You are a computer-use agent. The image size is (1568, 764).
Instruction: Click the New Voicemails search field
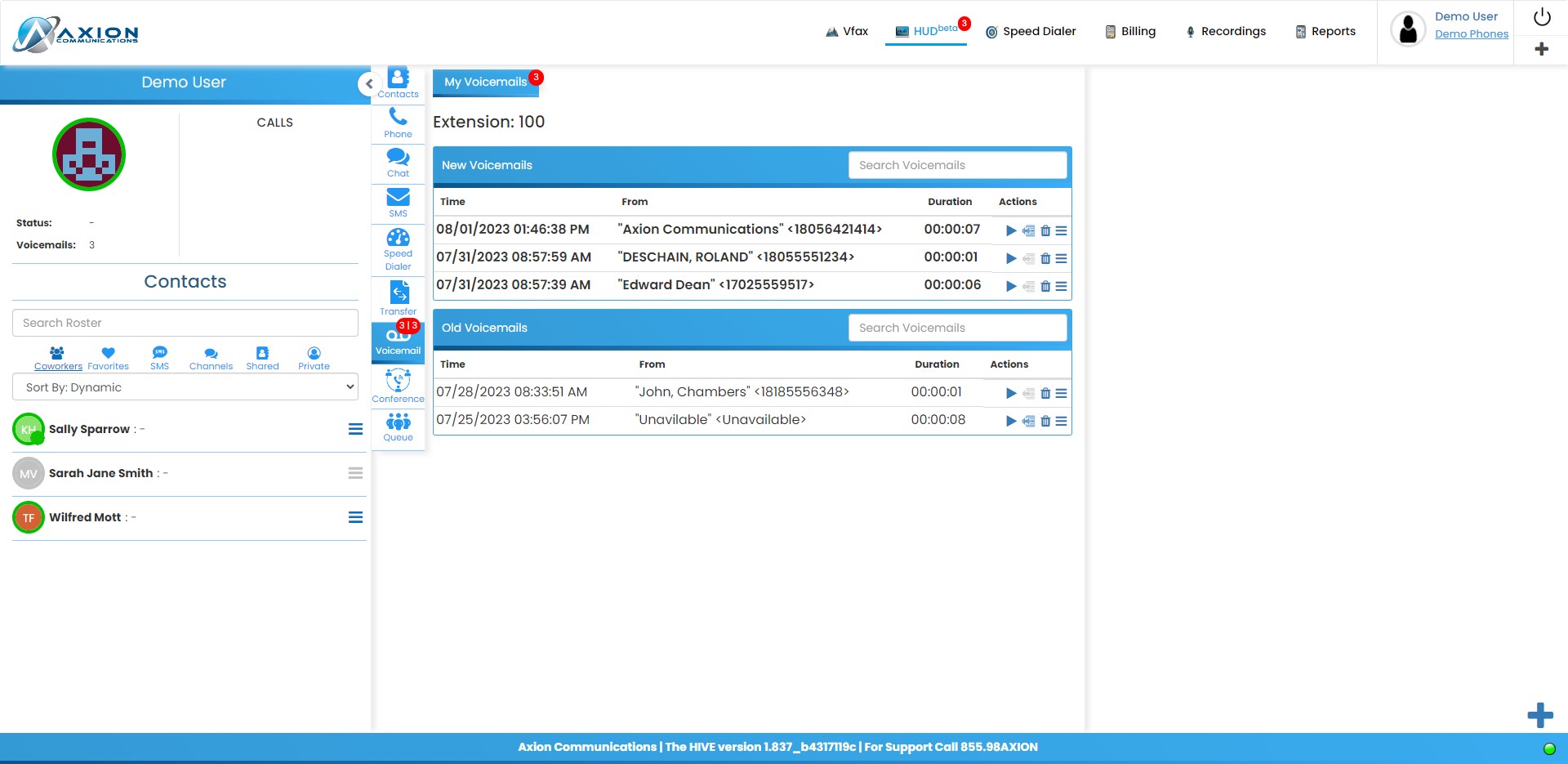[x=958, y=165]
